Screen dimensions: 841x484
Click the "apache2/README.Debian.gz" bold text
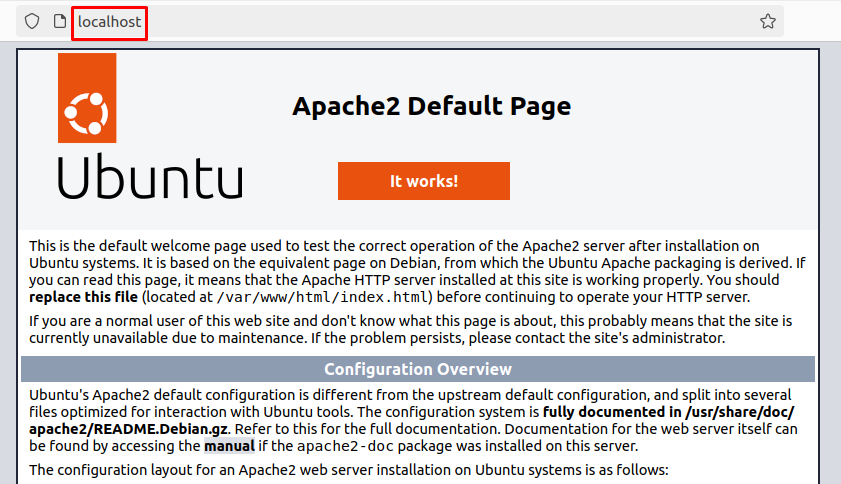click(x=128, y=429)
